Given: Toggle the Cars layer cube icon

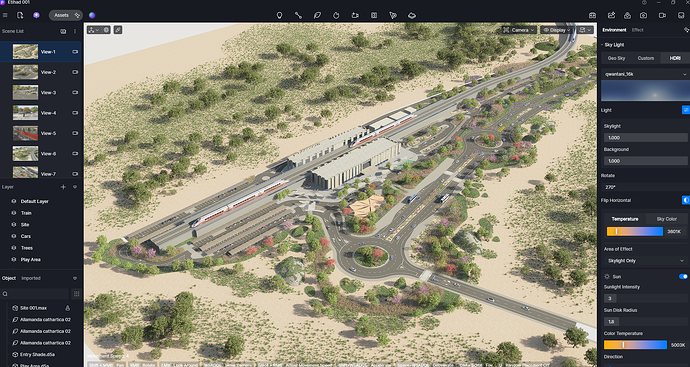Looking at the screenshot, I should (x=13, y=236).
